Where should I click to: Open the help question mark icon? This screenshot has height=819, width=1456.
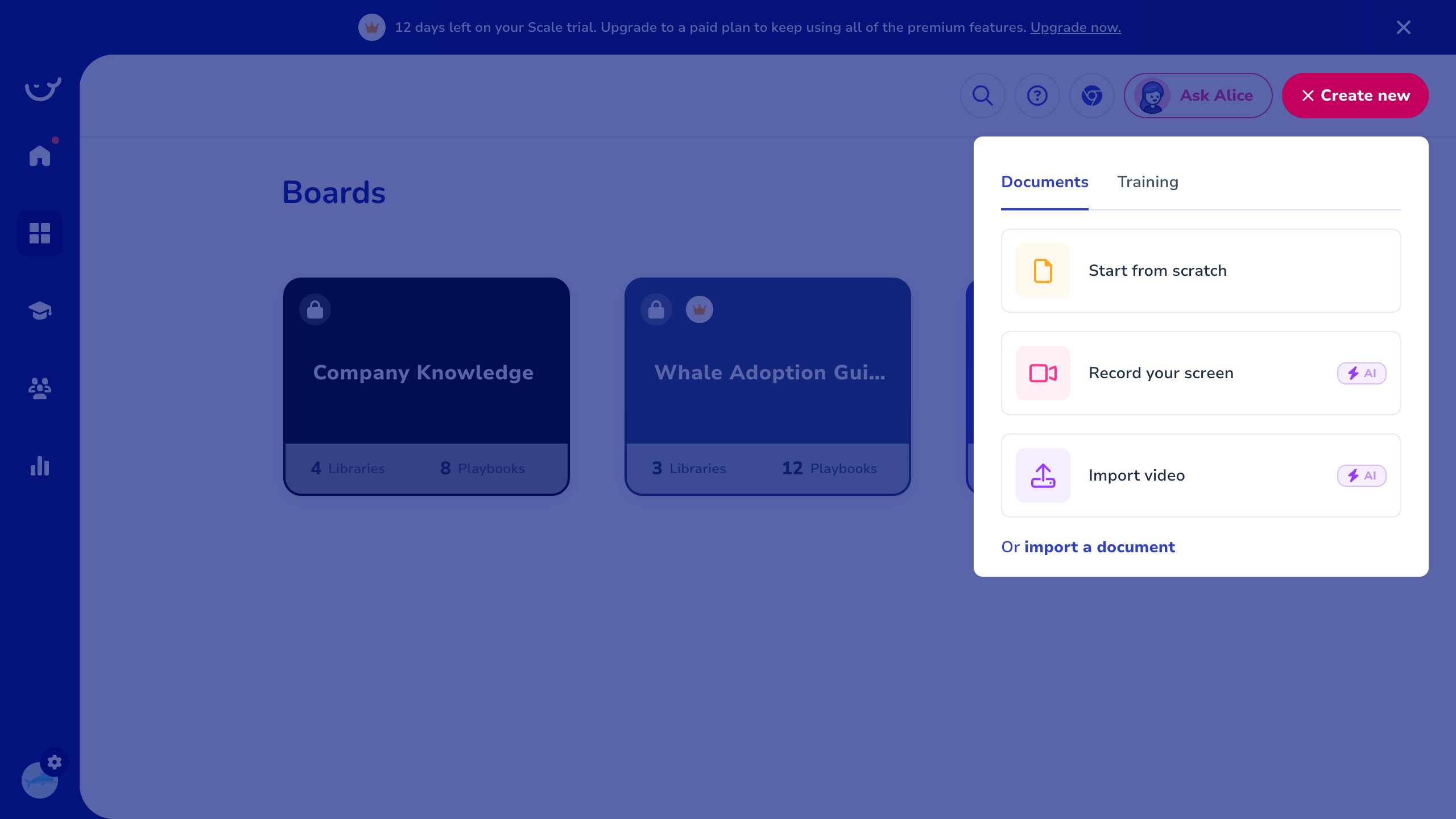(x=1037, y=96)
